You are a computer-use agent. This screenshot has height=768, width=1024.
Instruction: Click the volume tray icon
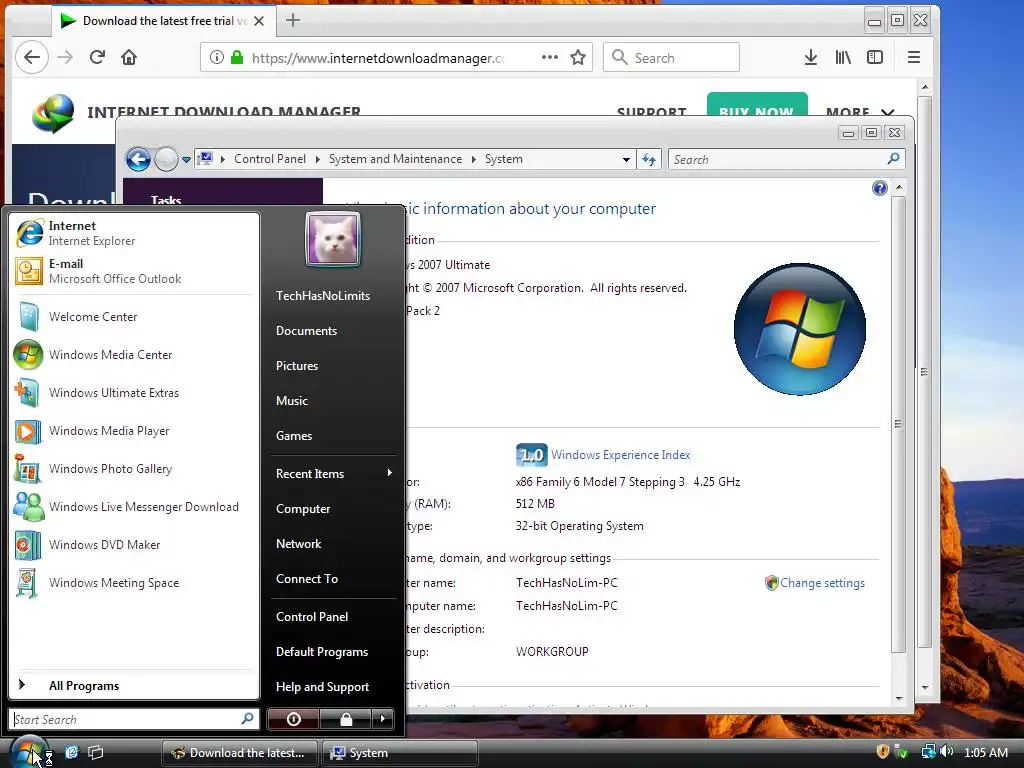[946, 752]
